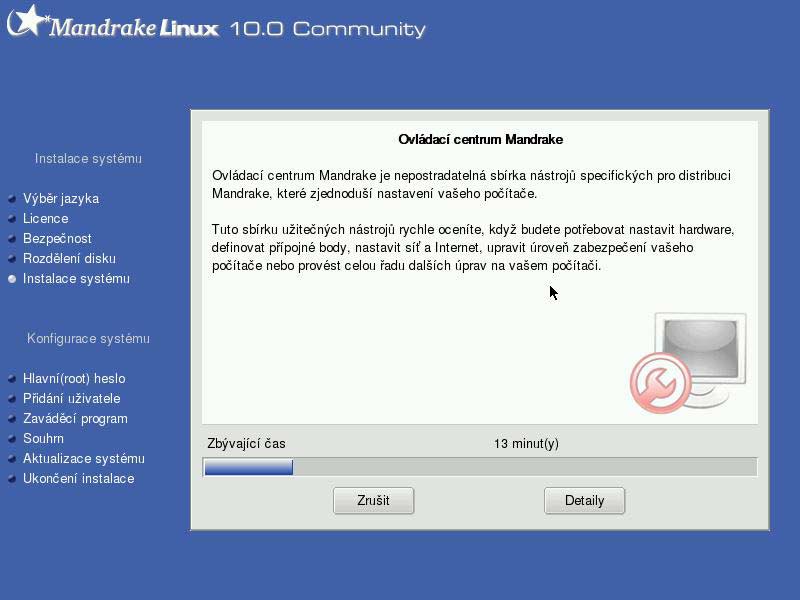The height and width of the screenshot is (600, 800).
Task: Click the Zbývající čas label
Action: coord(246,443)
